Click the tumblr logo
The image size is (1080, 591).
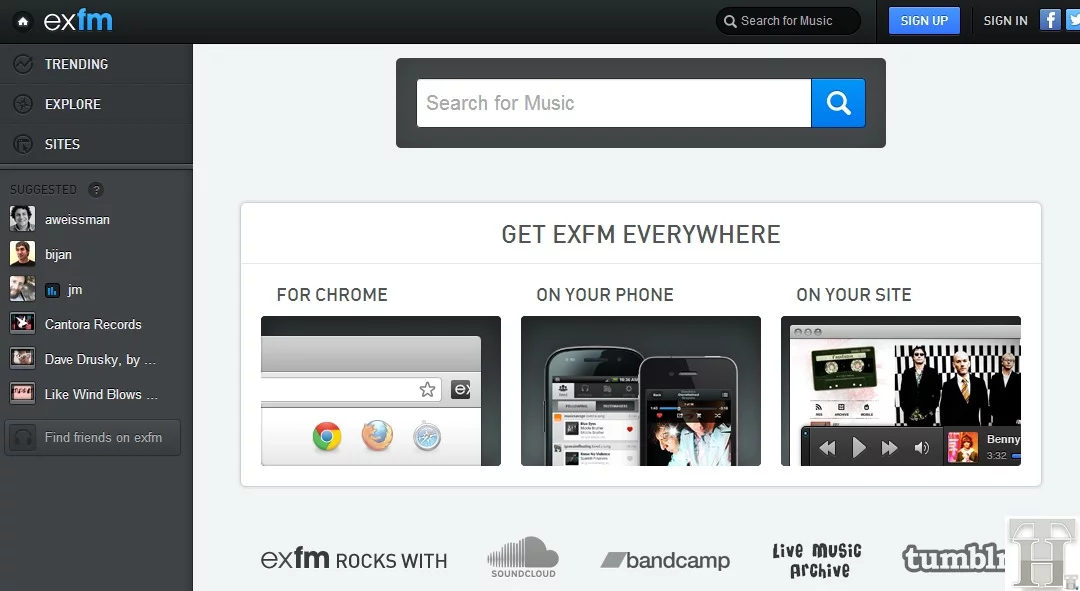pyautogui.click(x=954, y=558)
